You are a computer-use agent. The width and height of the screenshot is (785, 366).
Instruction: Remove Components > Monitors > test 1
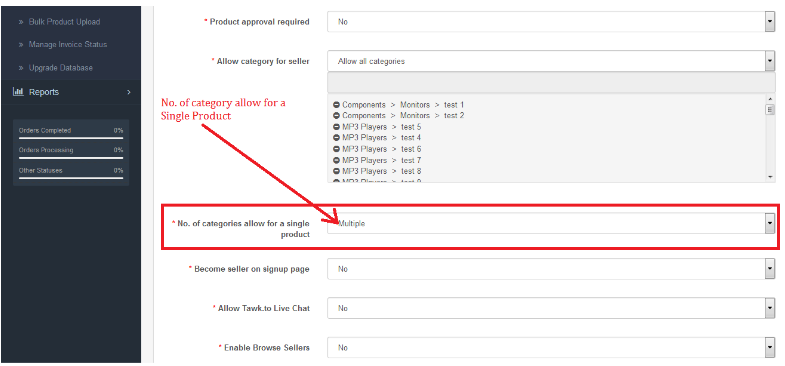click(336, 105)
